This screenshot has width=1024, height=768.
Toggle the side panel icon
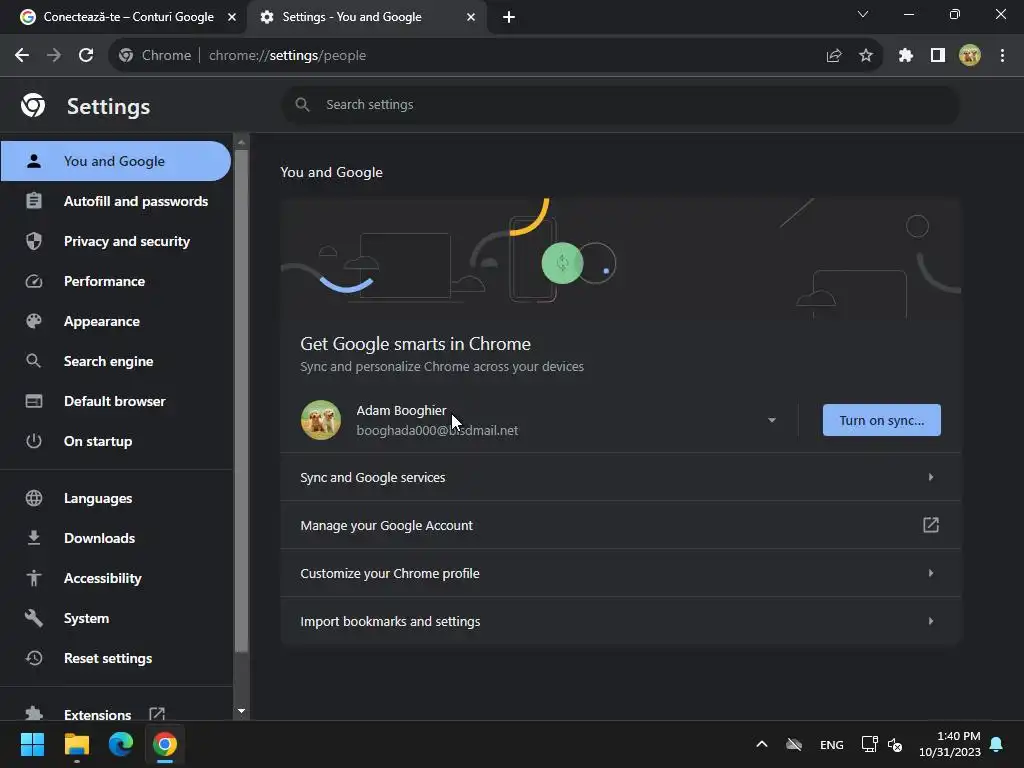(x=938, y=56)
